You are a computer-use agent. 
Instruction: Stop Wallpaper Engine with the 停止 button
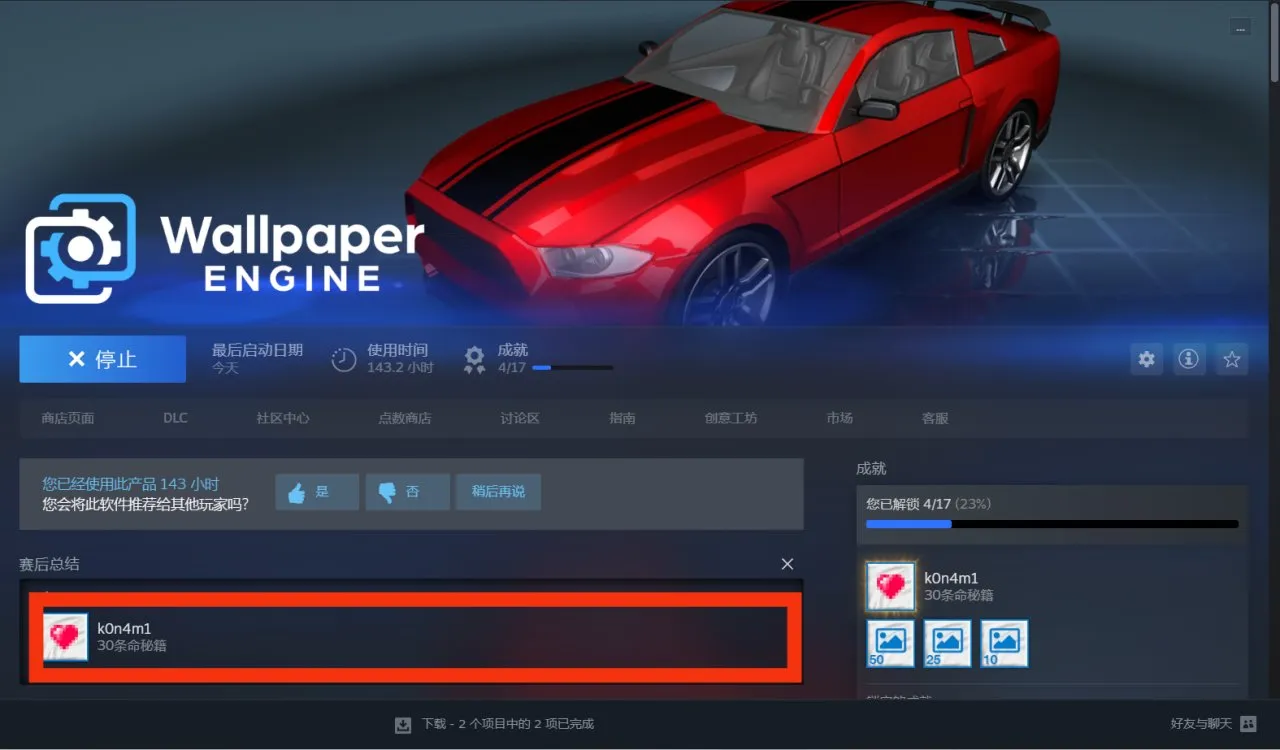point(102,359)
